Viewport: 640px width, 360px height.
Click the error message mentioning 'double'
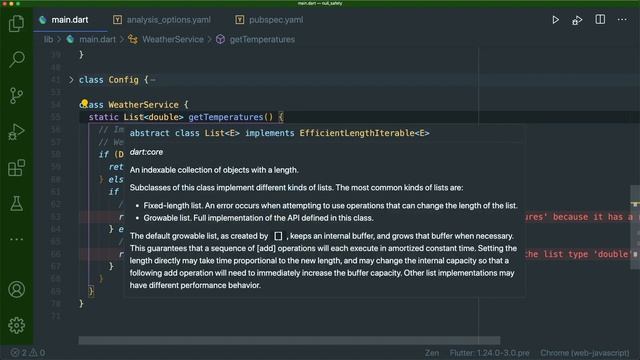point(579,254)
